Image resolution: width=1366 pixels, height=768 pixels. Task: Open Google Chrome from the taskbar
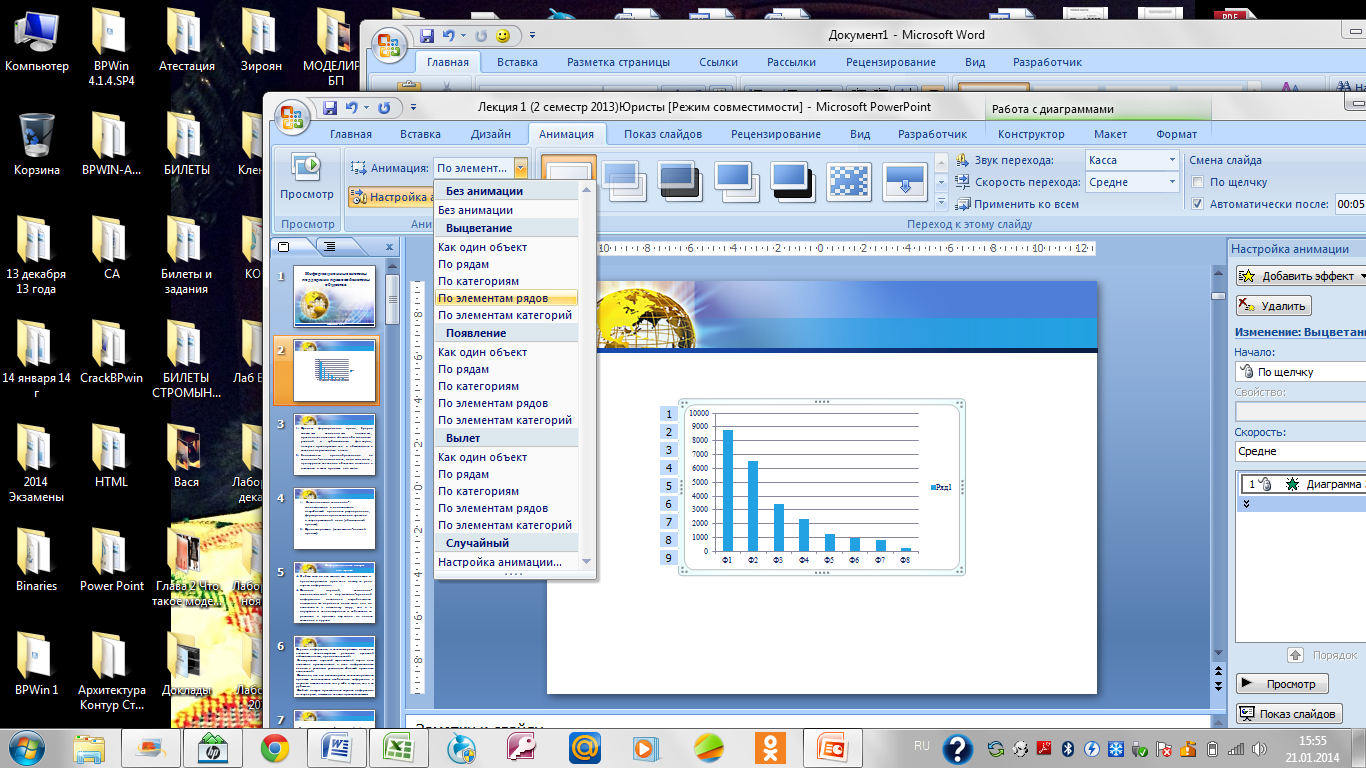click(275, 748)
